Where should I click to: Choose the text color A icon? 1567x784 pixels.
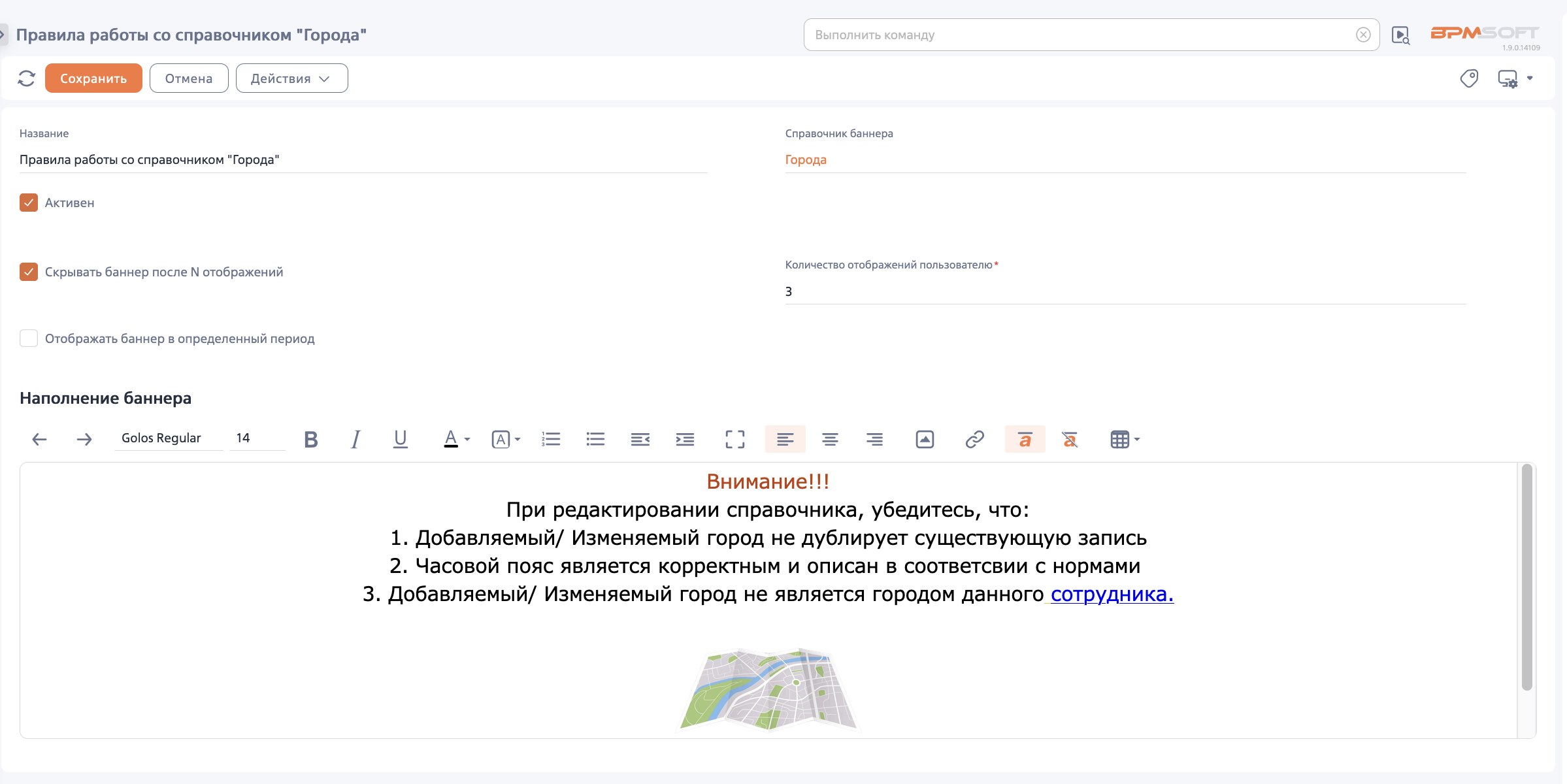coord(451,439)
